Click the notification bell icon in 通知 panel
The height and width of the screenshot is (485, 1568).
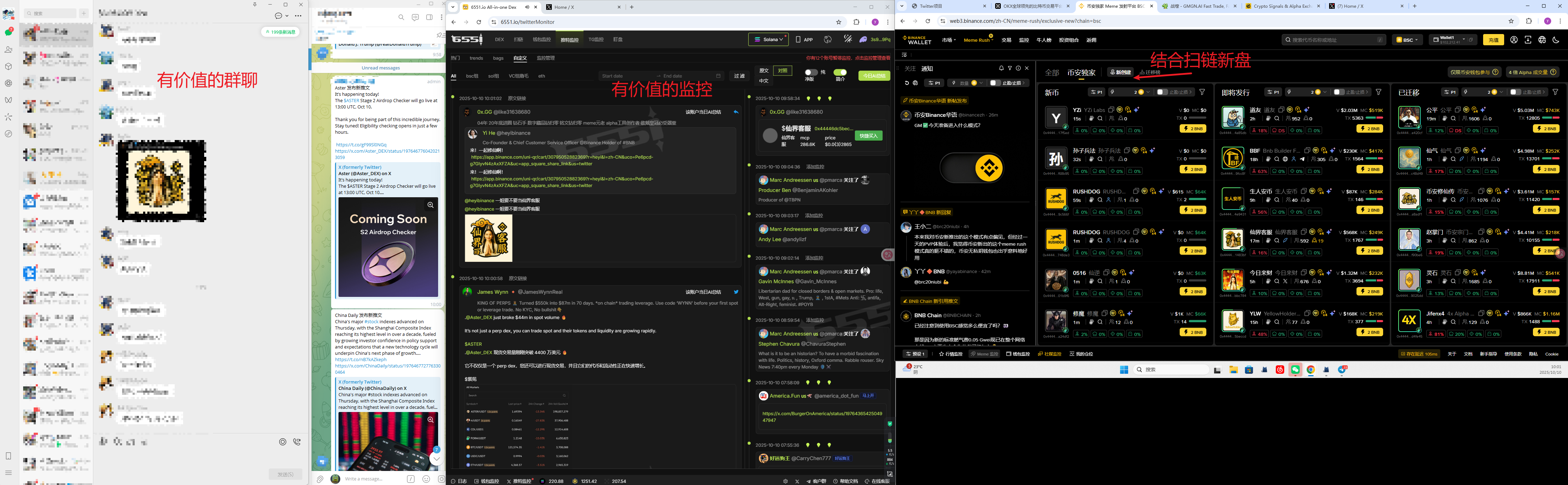(1001, 68)
